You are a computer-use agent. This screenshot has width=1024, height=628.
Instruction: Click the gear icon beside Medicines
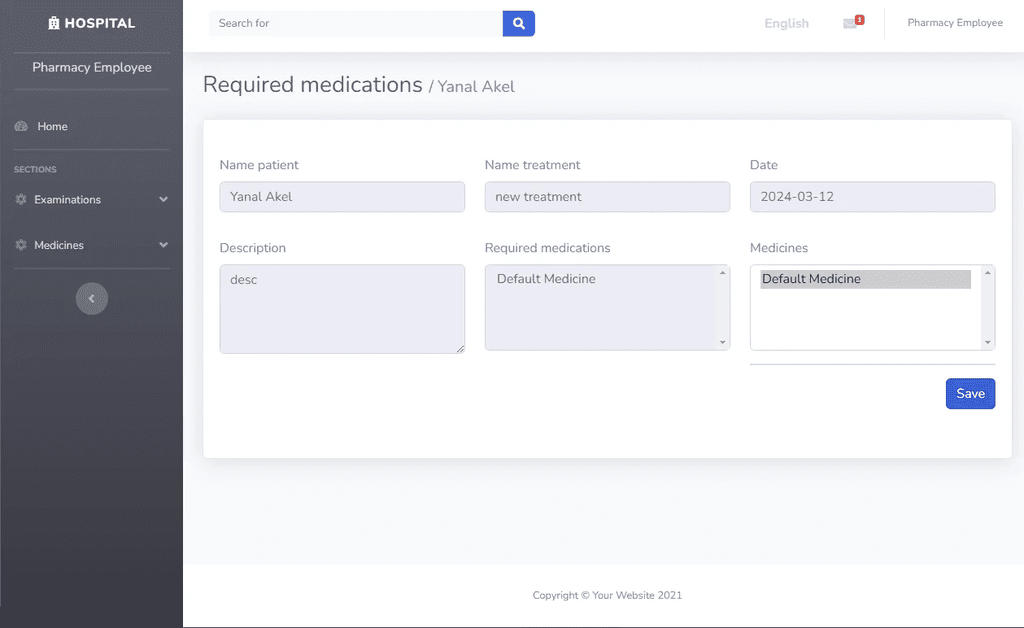tap(21, 245)
